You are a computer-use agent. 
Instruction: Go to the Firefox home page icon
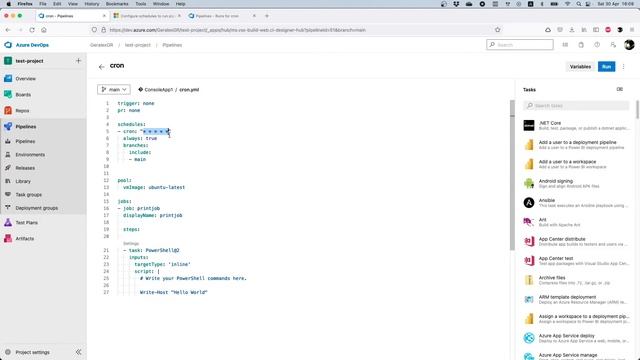click(44, 30)
